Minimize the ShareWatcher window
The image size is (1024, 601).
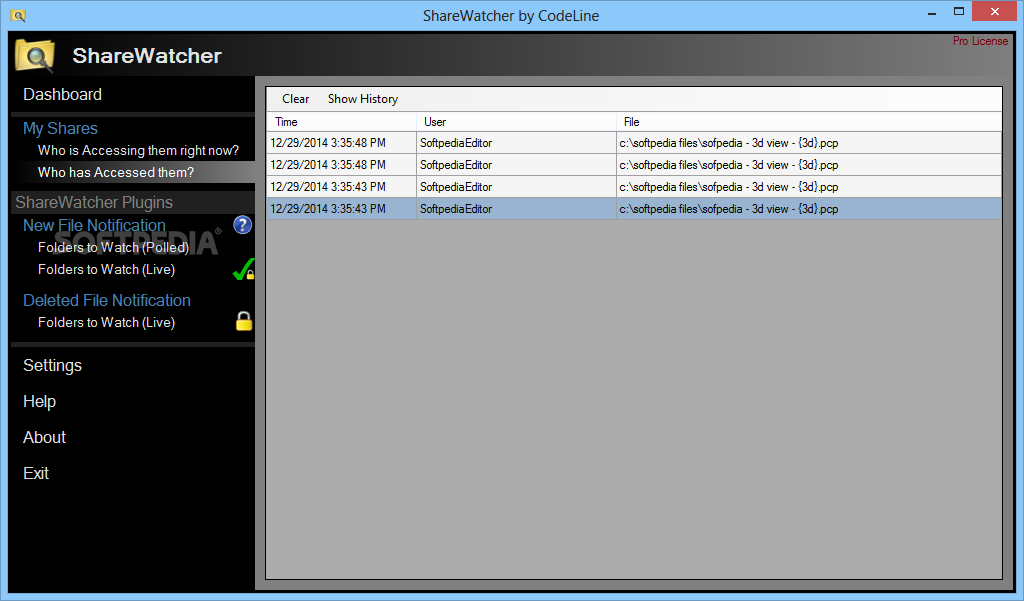932,12
